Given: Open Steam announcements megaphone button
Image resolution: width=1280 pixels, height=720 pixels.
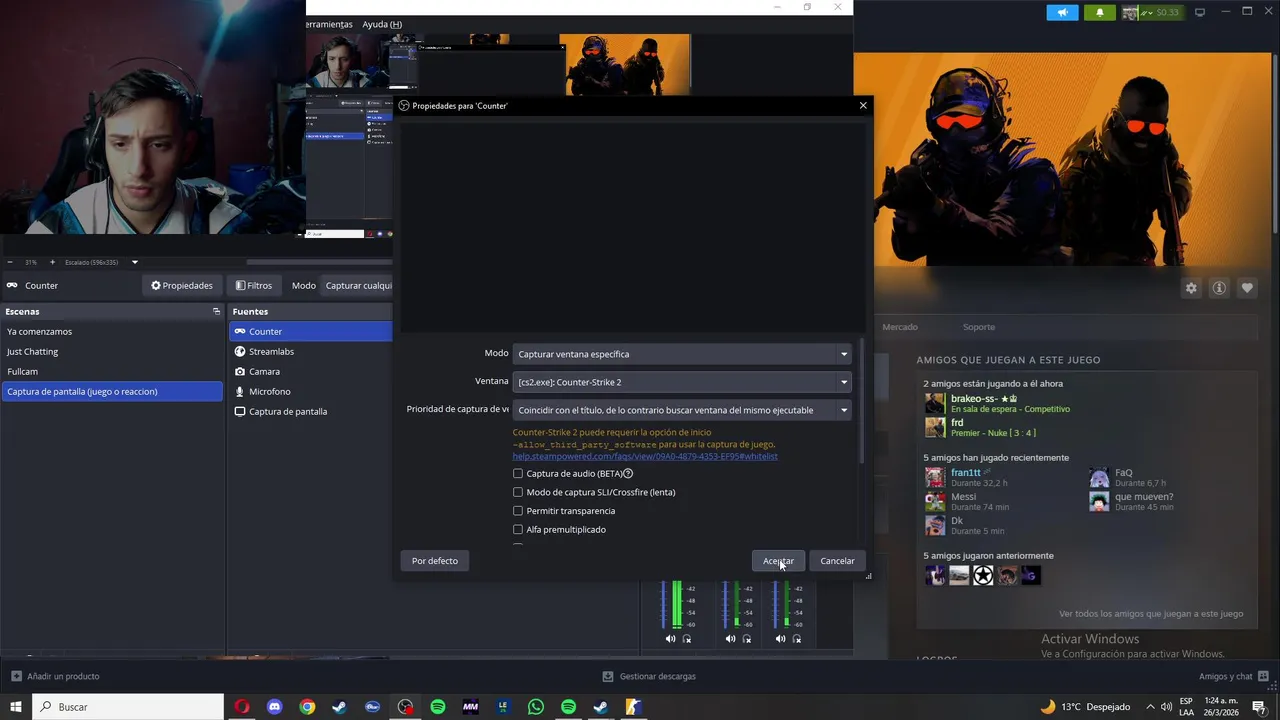Looking at the screenshot, I should [x=1062, y=12].
